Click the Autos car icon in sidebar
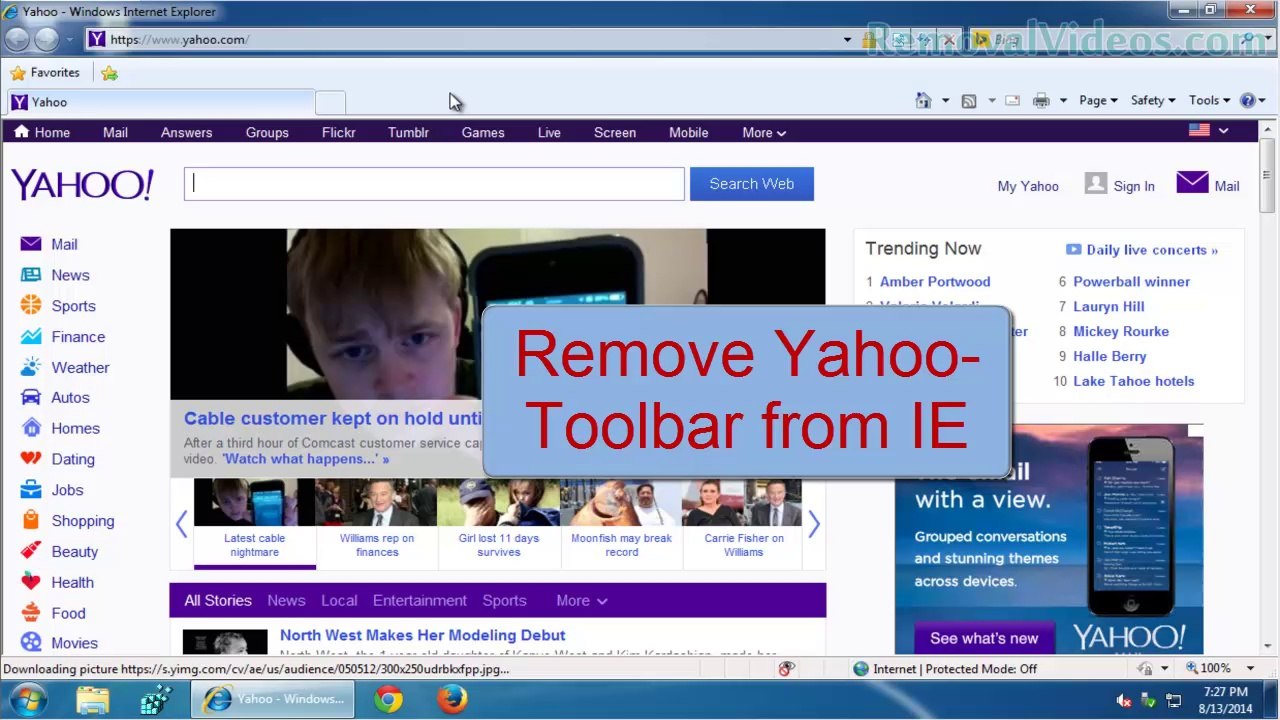The image size is (1280, 720). (31, 397)
